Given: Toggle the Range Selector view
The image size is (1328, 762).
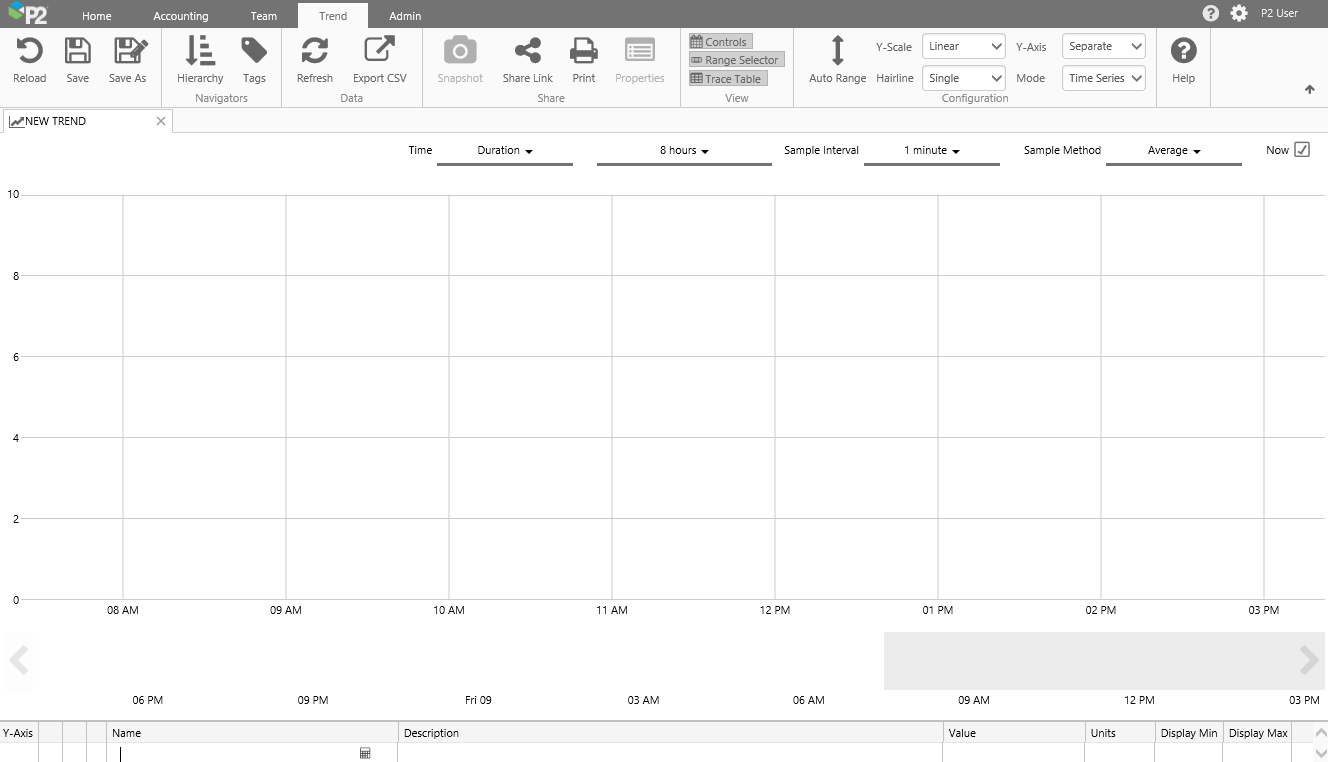Looking at the screenshot, I should tap(736, 60).
